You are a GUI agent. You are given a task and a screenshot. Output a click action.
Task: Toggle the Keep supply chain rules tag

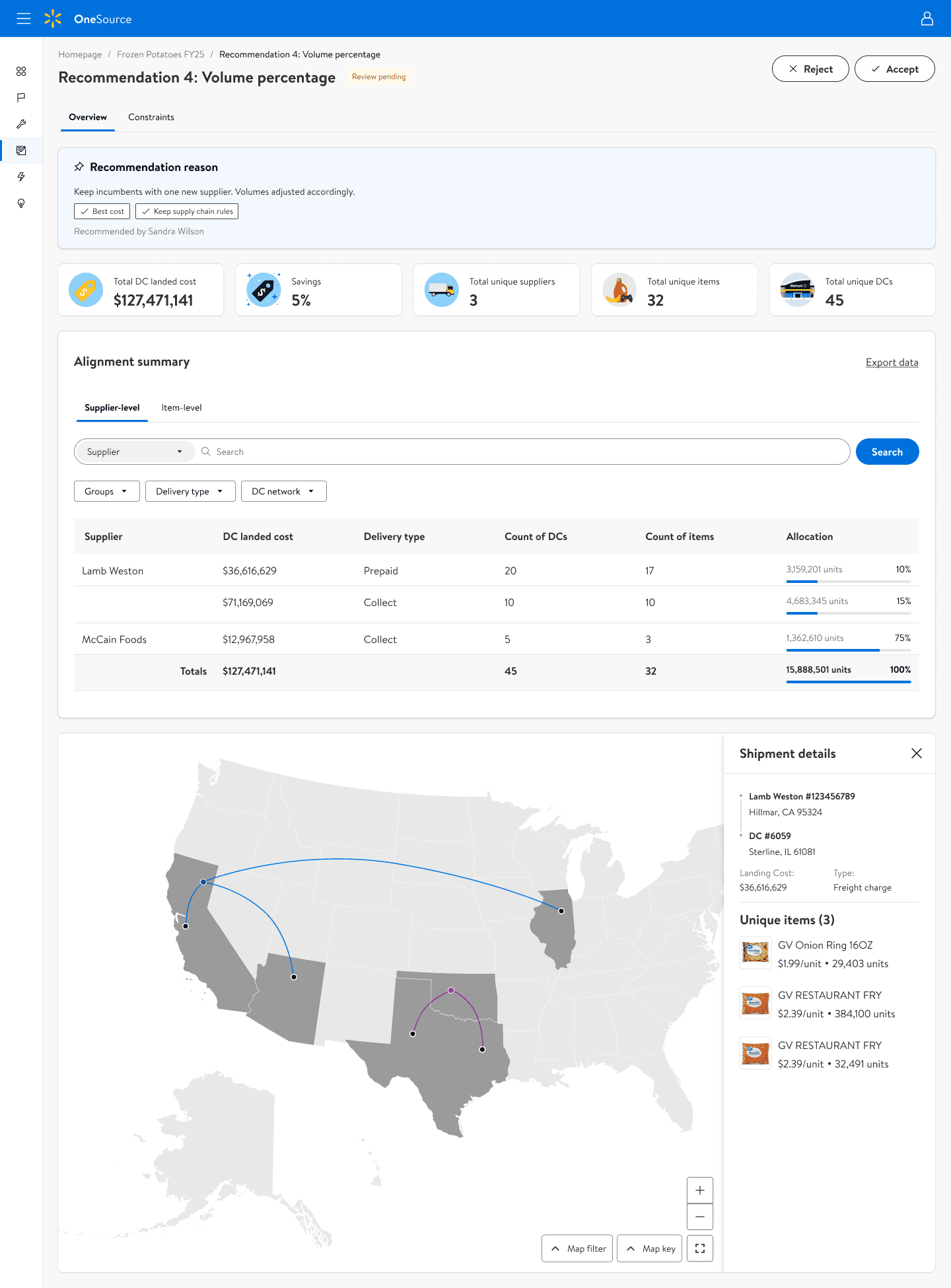click(x=187, y=211)
